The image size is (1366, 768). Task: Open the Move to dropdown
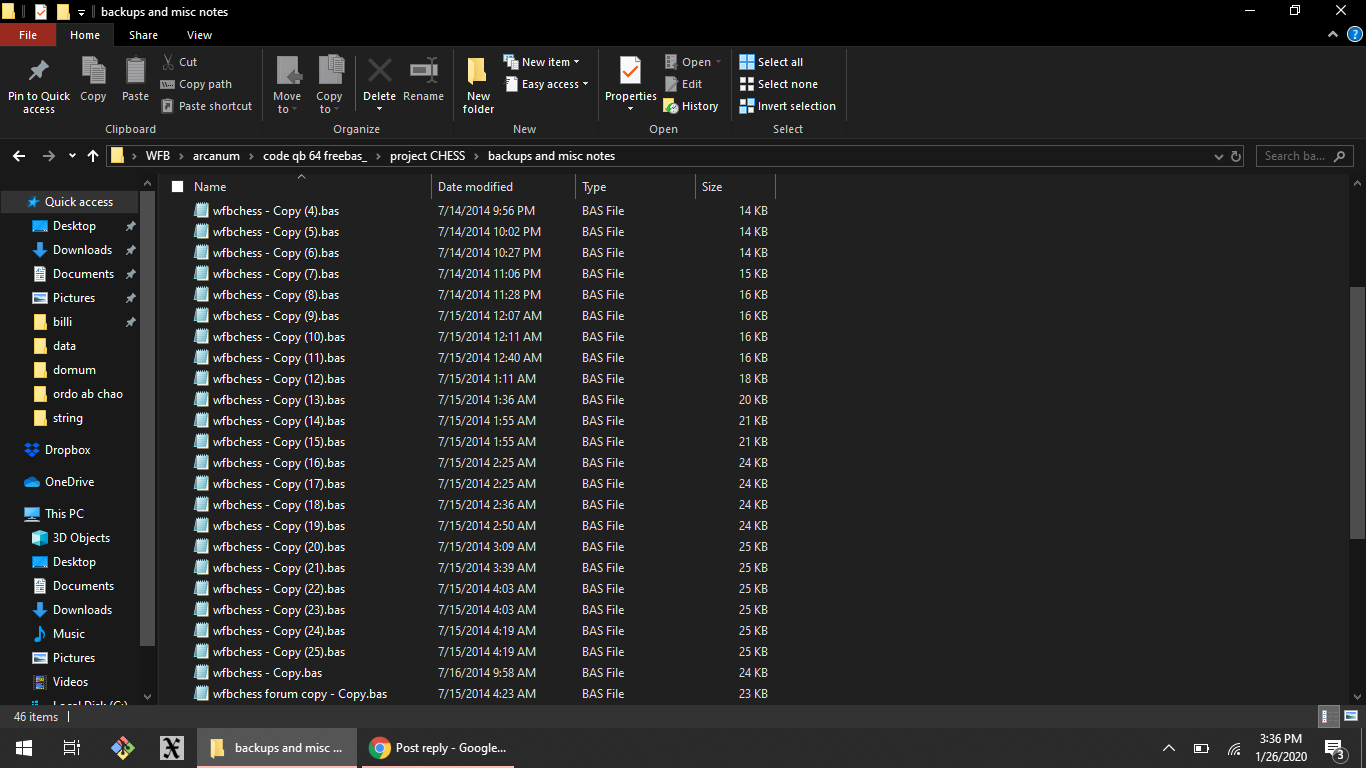(x=287, y=108)
